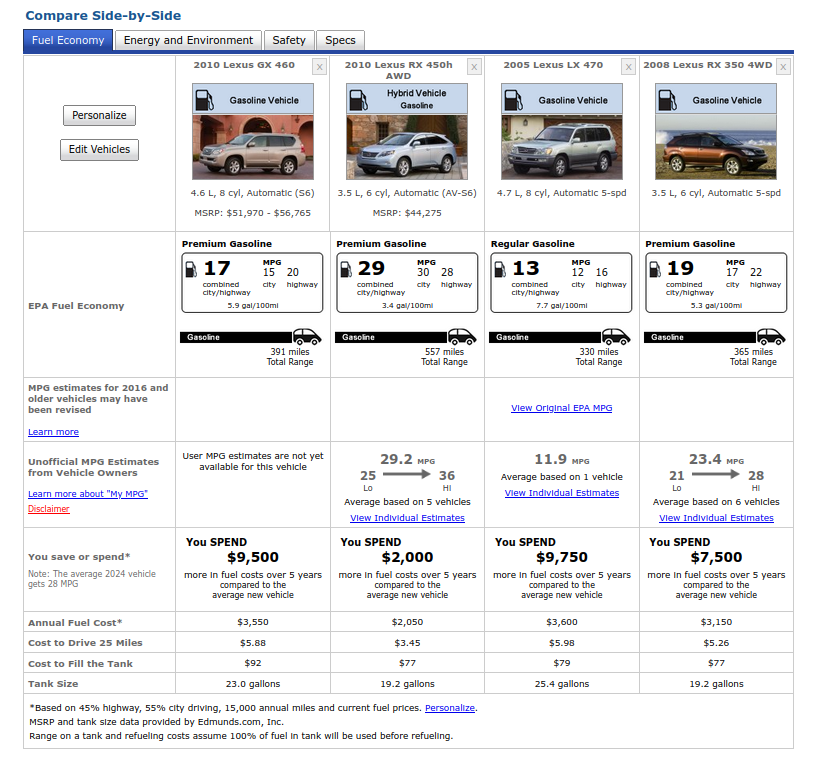Click the 11.9 MPG owner estimate value

561,459
